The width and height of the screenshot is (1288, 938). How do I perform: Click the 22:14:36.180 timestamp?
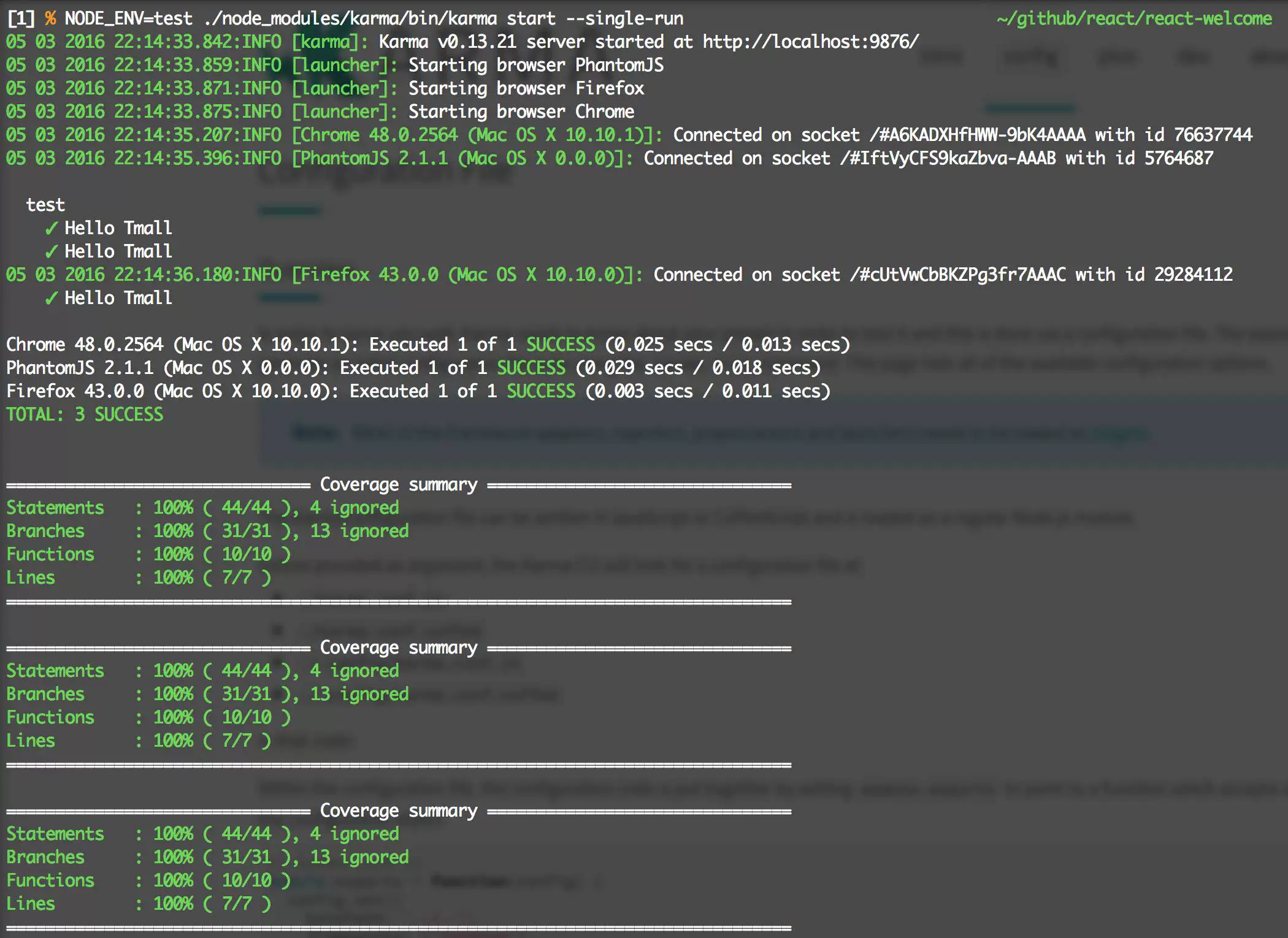(174, 275)
